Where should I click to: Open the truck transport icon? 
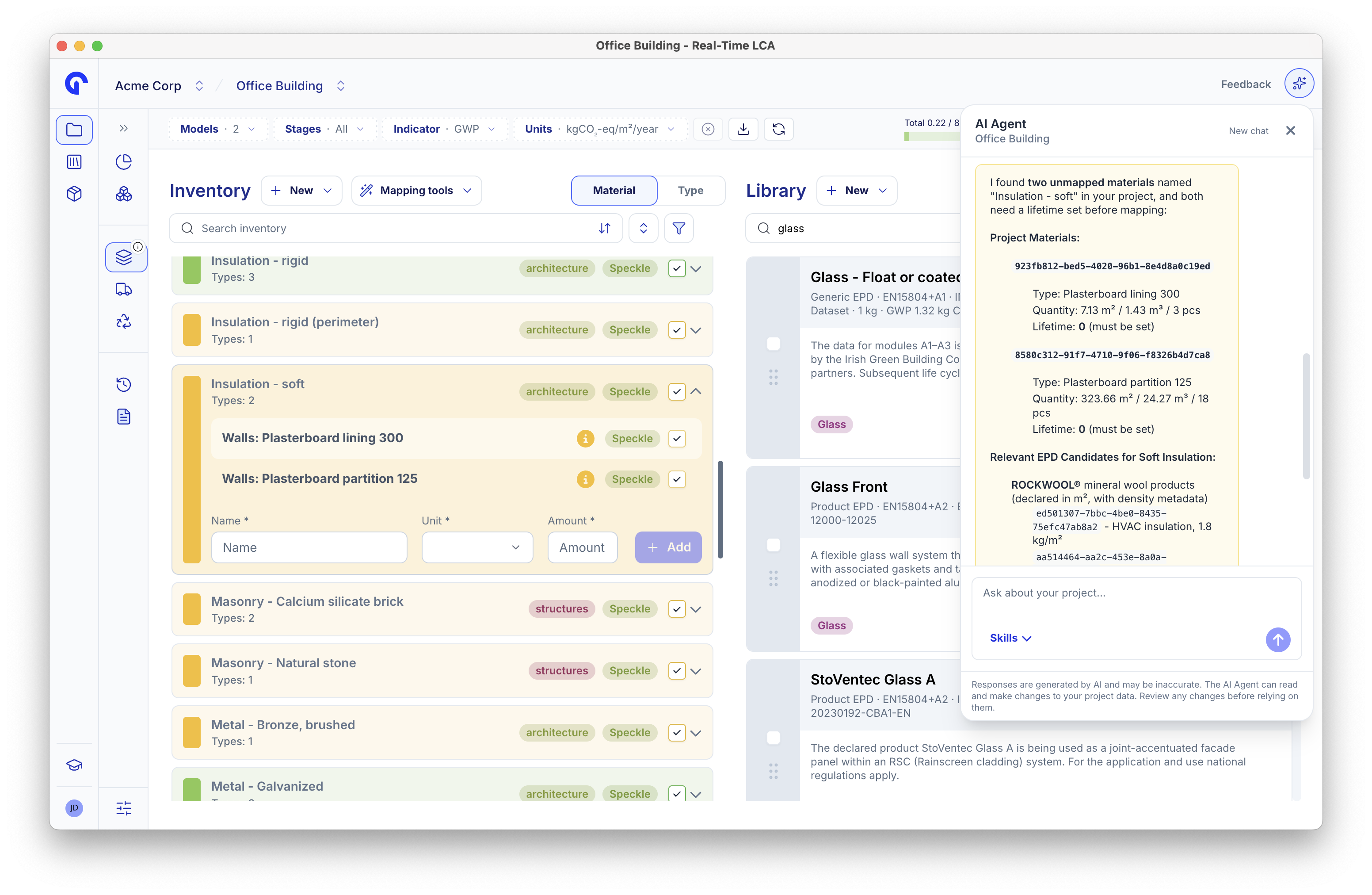coord(123,290)
